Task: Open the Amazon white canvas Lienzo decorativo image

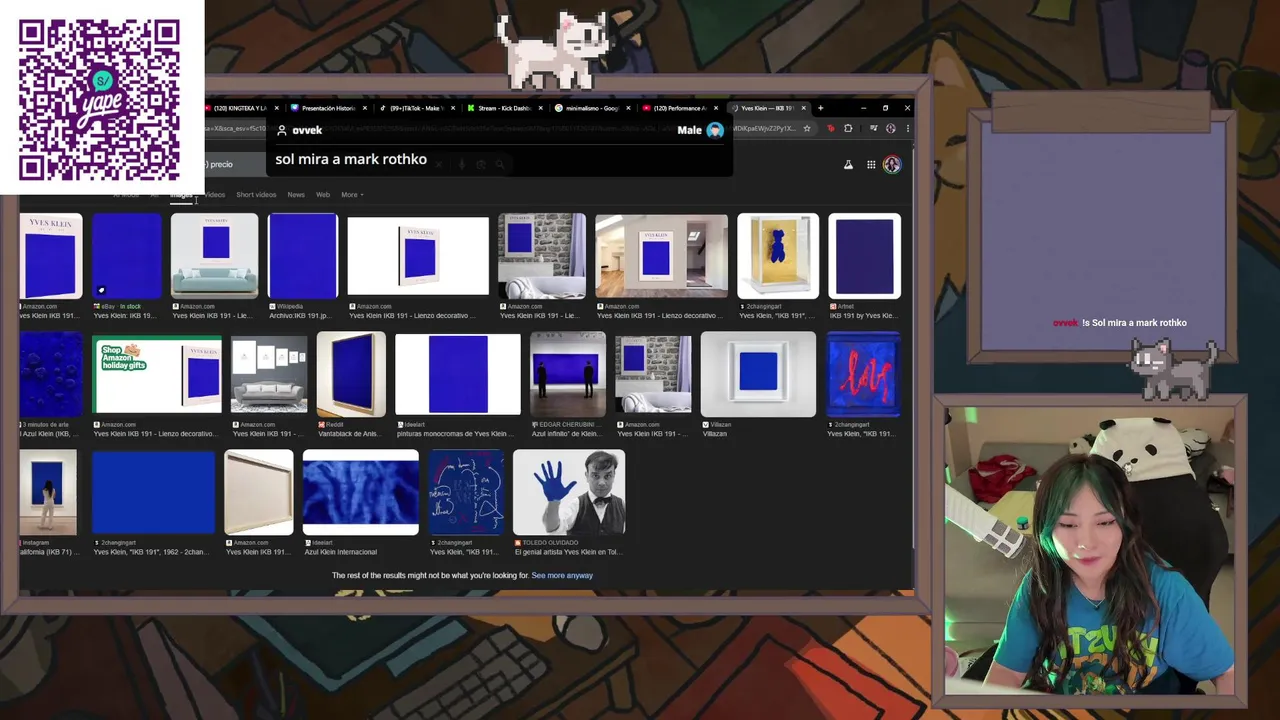Action: click(x=418, y=256)
